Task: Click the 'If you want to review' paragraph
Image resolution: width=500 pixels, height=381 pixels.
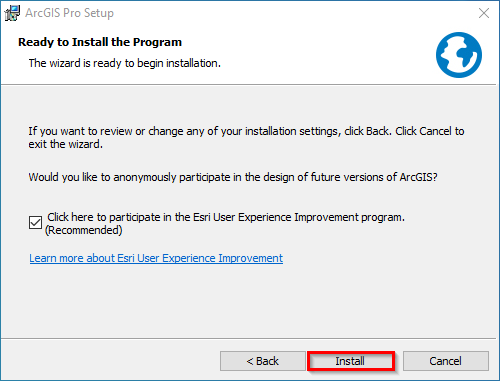Action: click(246, 138)
